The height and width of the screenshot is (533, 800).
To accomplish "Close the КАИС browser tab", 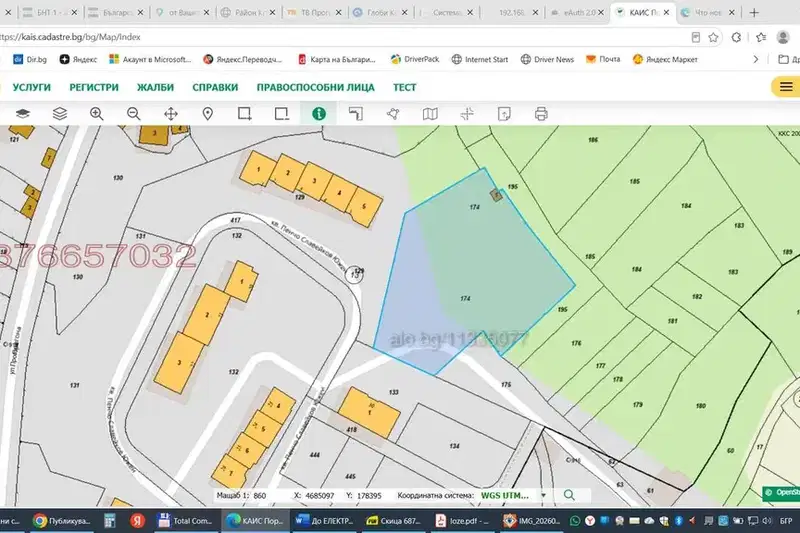I will [x=666, y=13].
